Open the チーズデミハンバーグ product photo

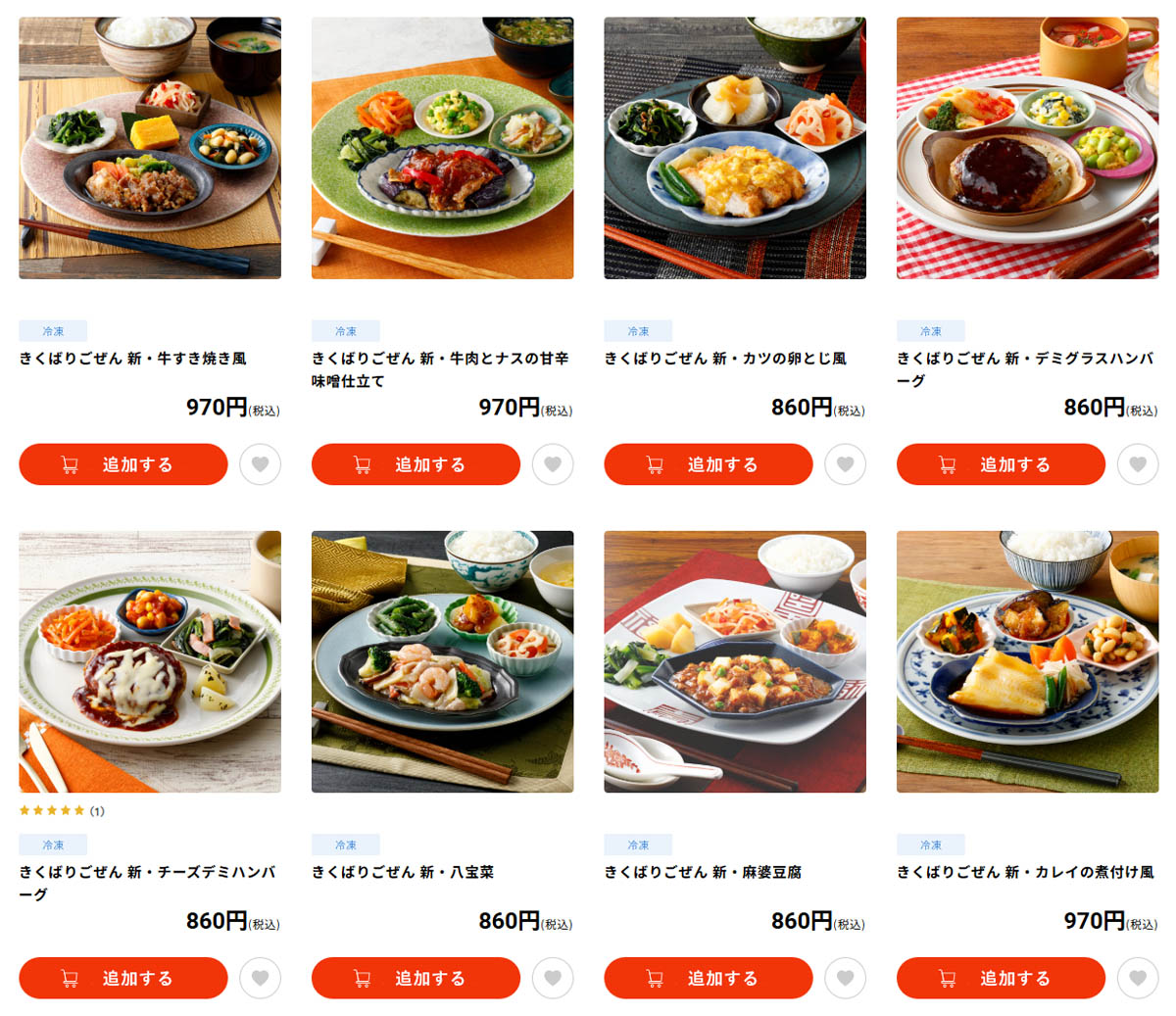click(x=150, y=661)
